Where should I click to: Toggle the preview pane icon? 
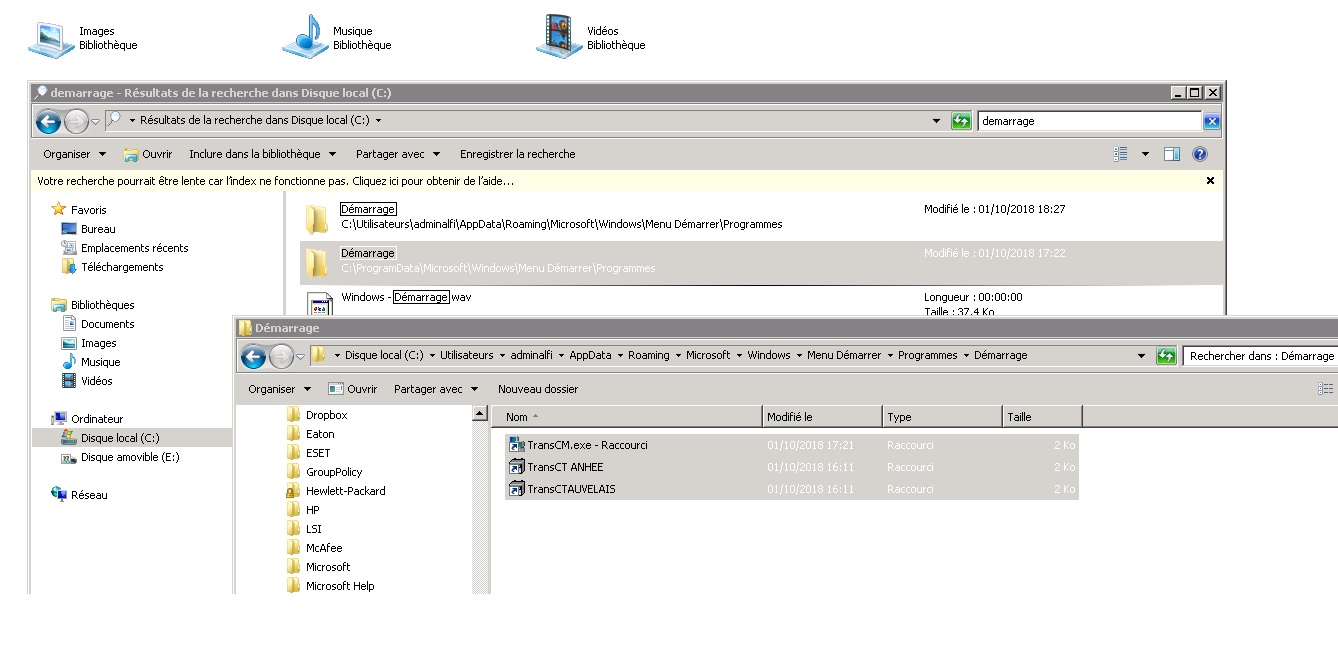pos(1172,154)
